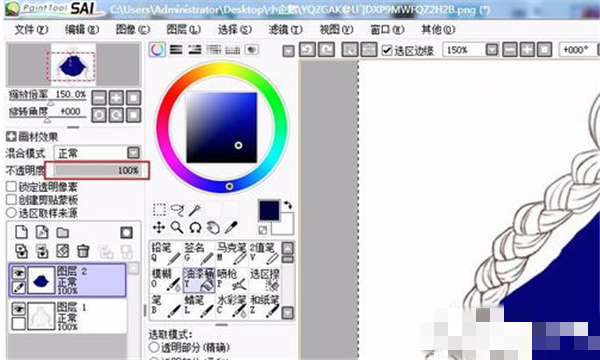The width and height of the screenshot is (600, 360).
Task: Create a new linework layer
Action: [42, 232]
